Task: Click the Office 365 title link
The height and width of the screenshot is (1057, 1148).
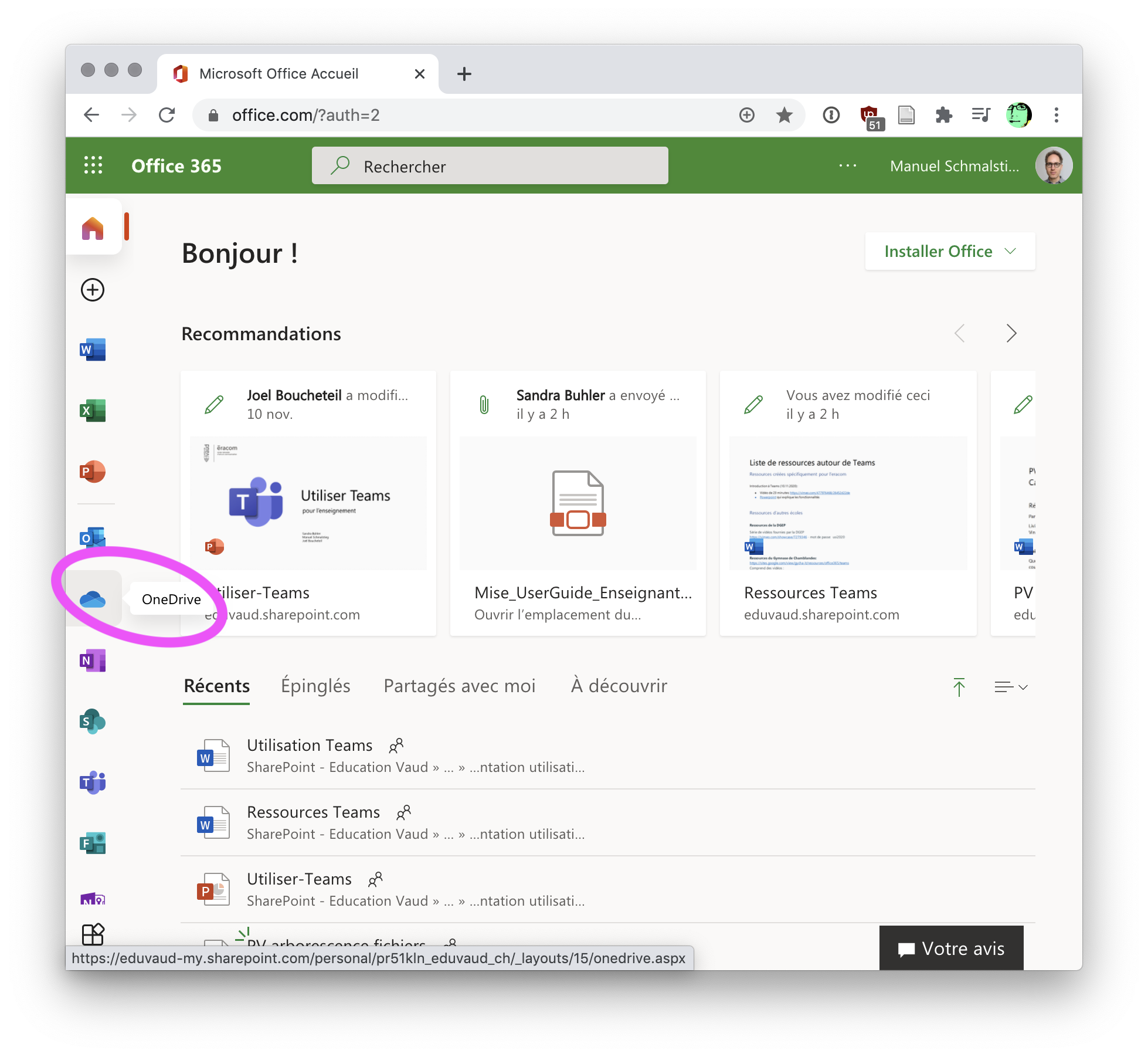Action: (176, 166)
